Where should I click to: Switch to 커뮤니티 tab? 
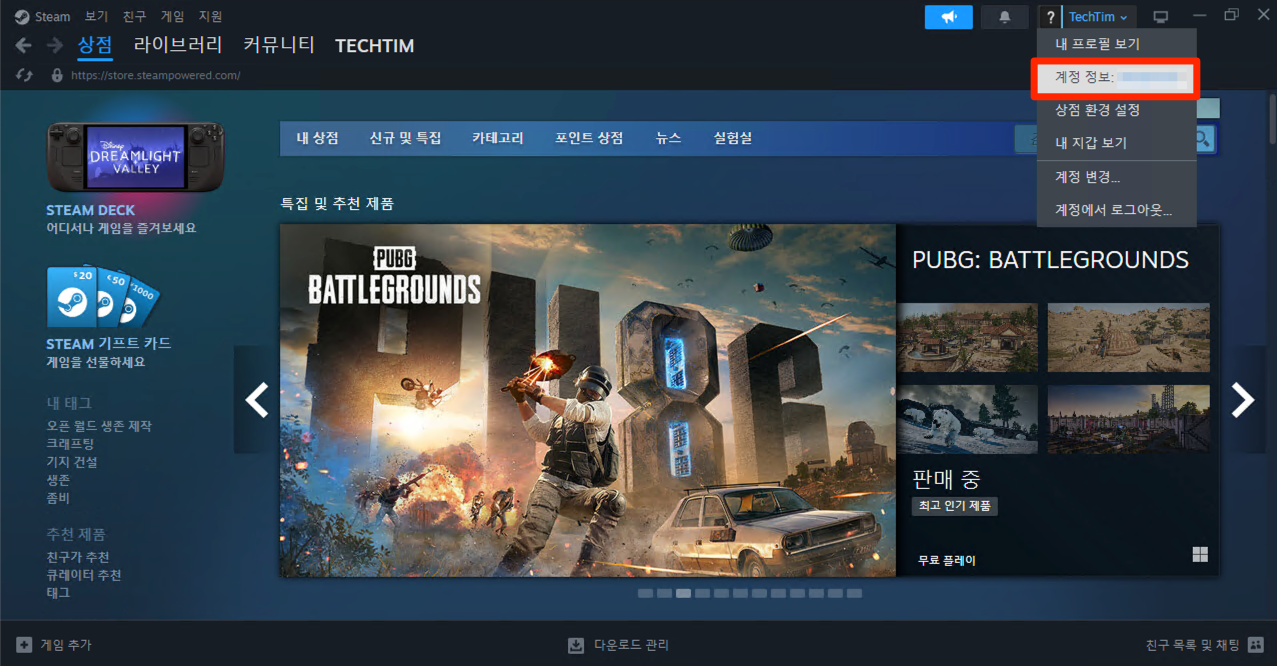point(279,45)
